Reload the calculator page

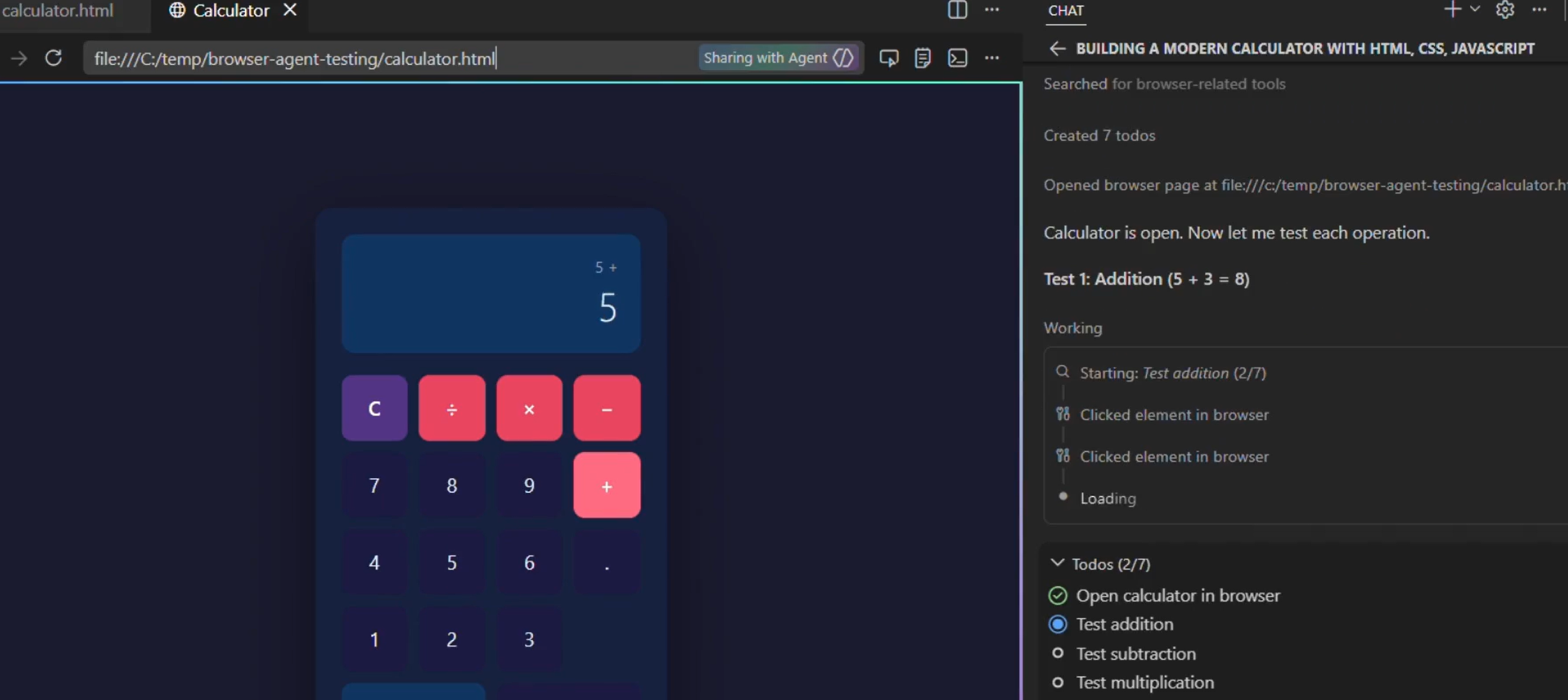click(x=54, y=58)
